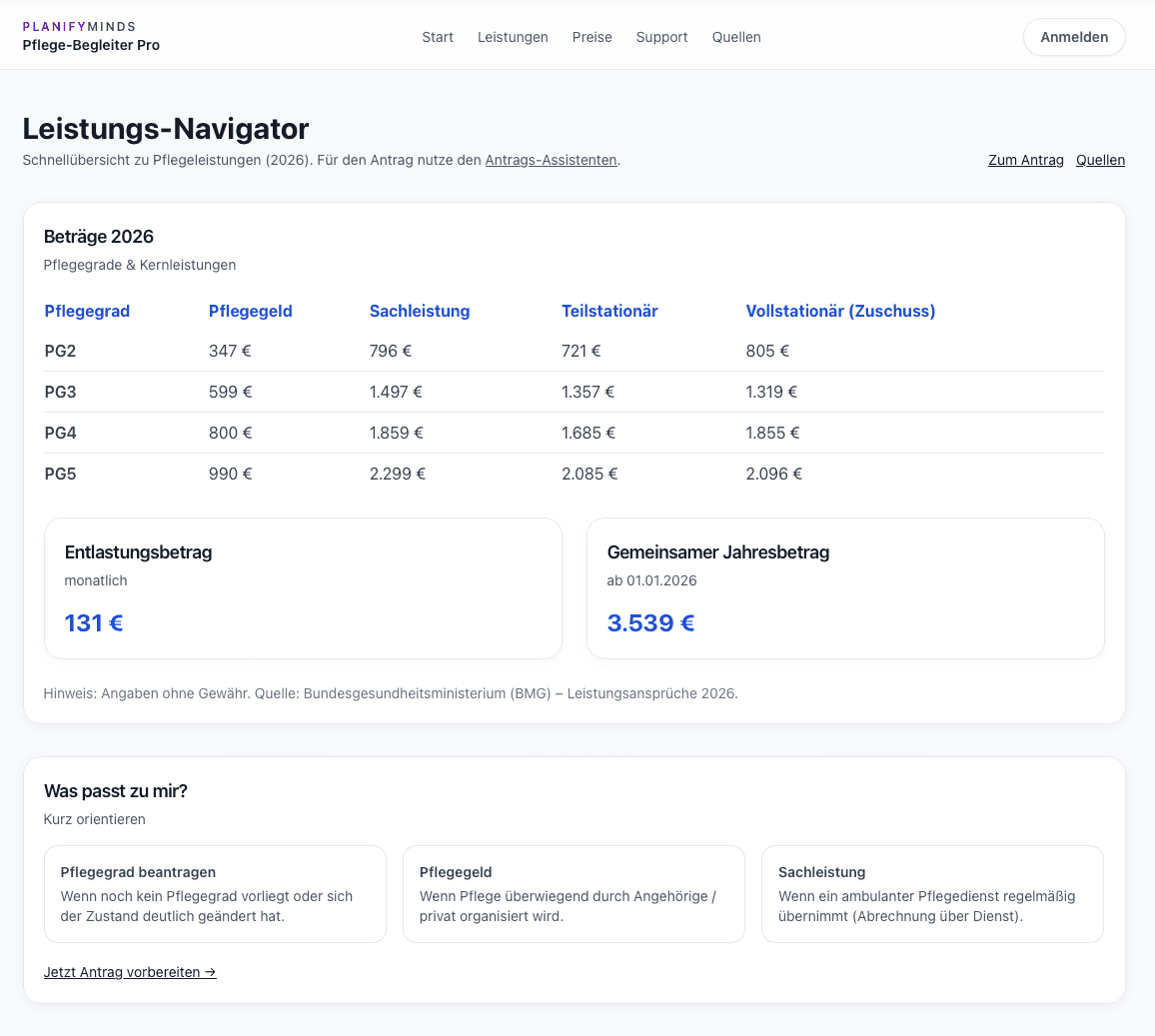The height and width of the screenshot is (1036, 1155).
Task: Open the Gemeinsamer Jahresbetrag card
Action: coord(844,588)
